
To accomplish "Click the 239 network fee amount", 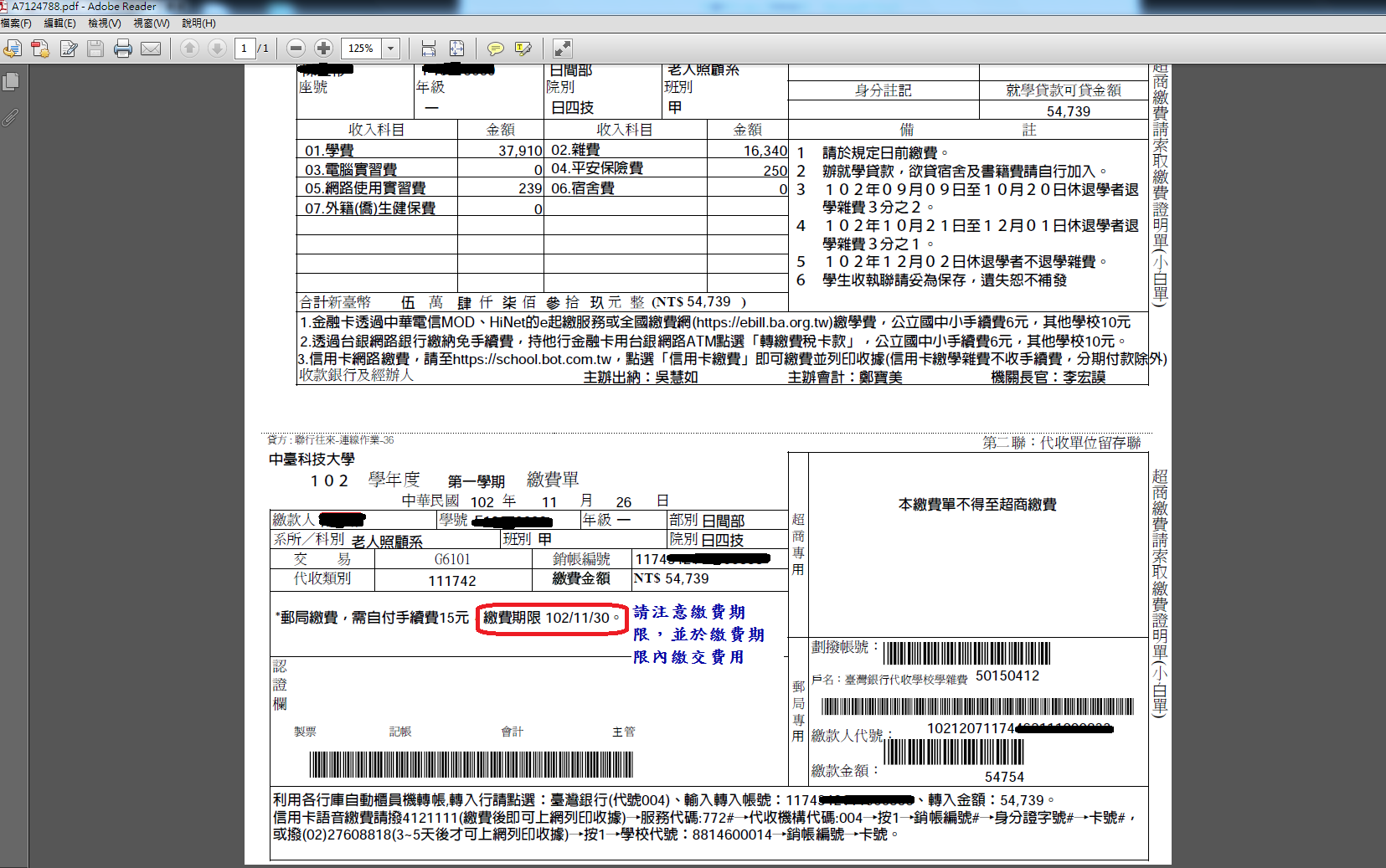I will 530,188.
